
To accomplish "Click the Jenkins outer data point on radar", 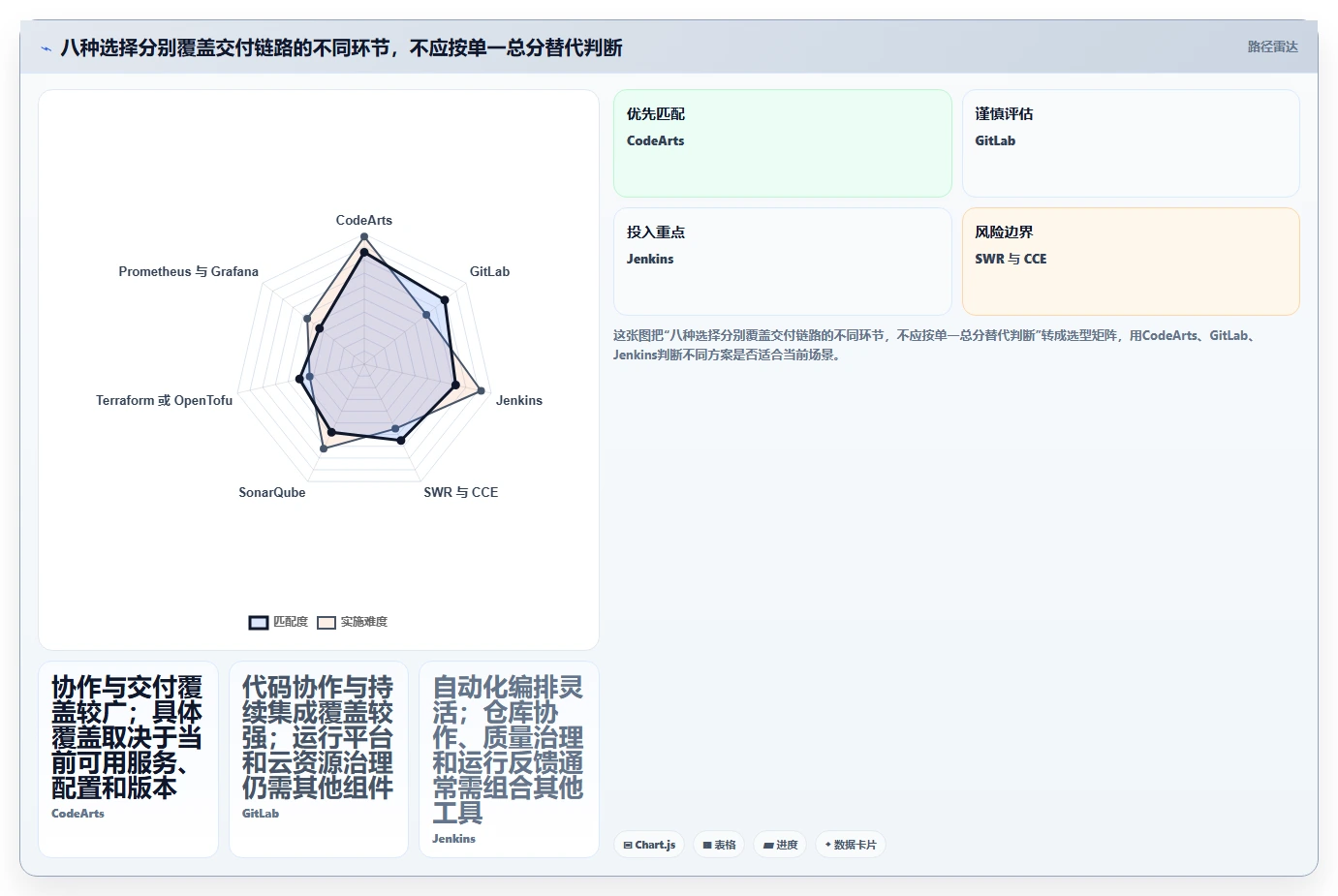I will coord(482,390).
